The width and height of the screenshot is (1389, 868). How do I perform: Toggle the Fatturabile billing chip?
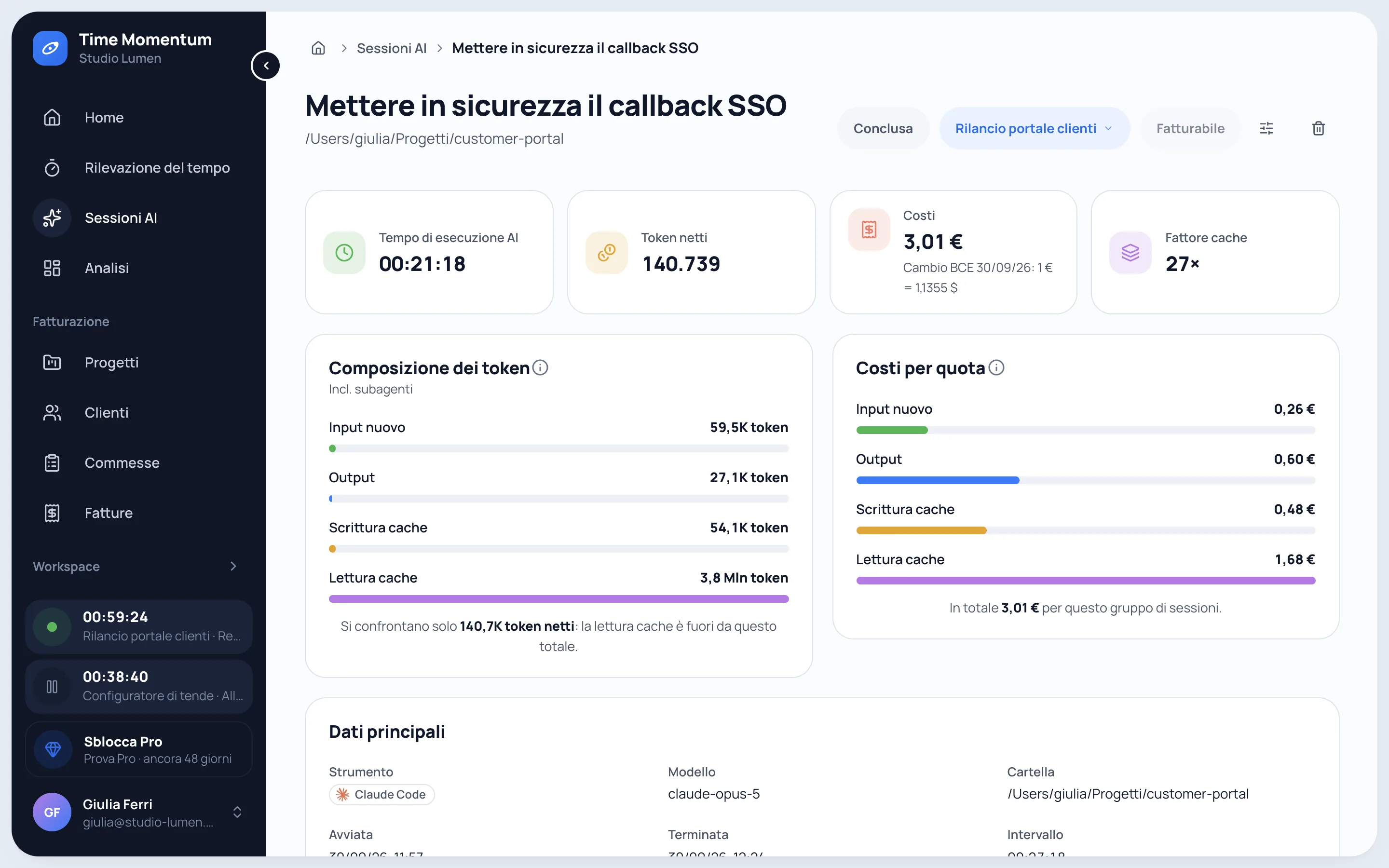[x=1190, y=129]
